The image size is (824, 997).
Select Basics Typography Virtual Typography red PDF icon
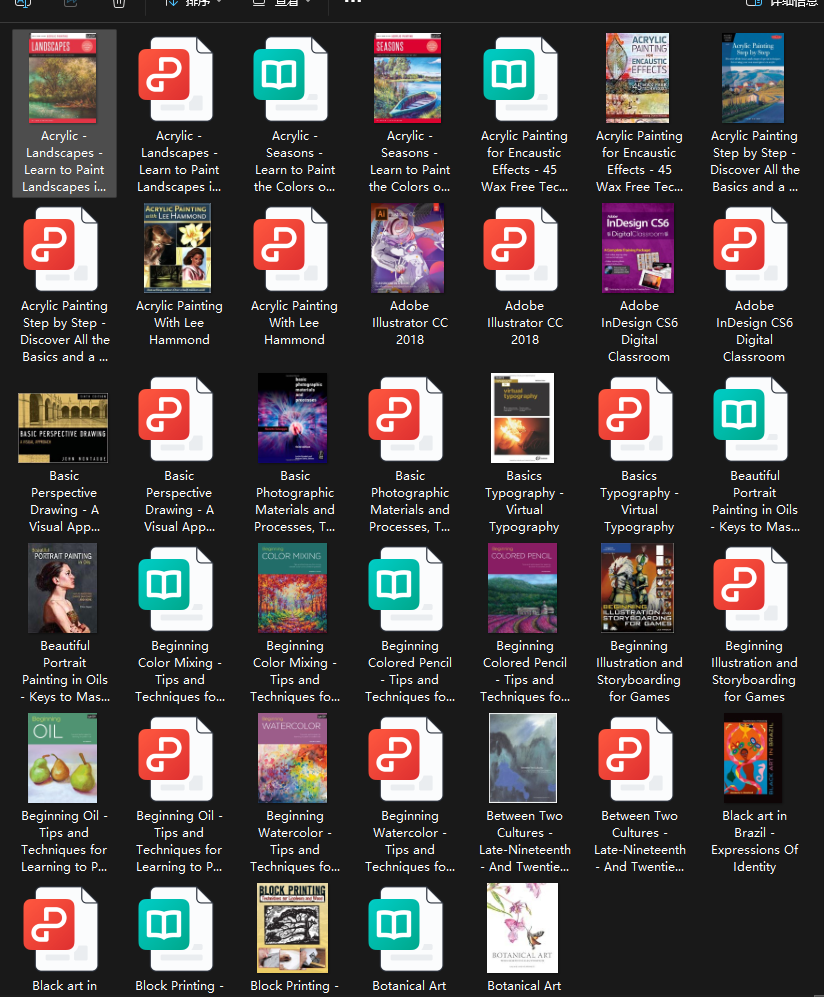point(636,418)
